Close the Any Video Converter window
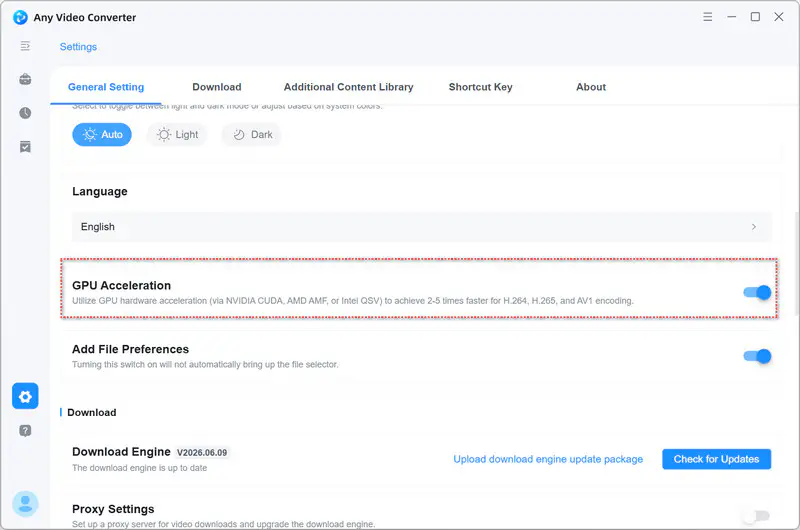The width and height of the screenshot is (800, 530). (779, 17)
